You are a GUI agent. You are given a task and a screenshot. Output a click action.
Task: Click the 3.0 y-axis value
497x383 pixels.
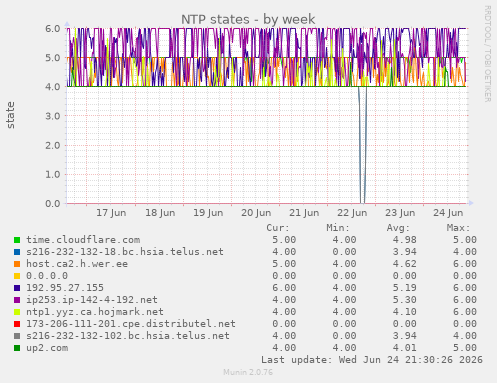tap(53, 116)
